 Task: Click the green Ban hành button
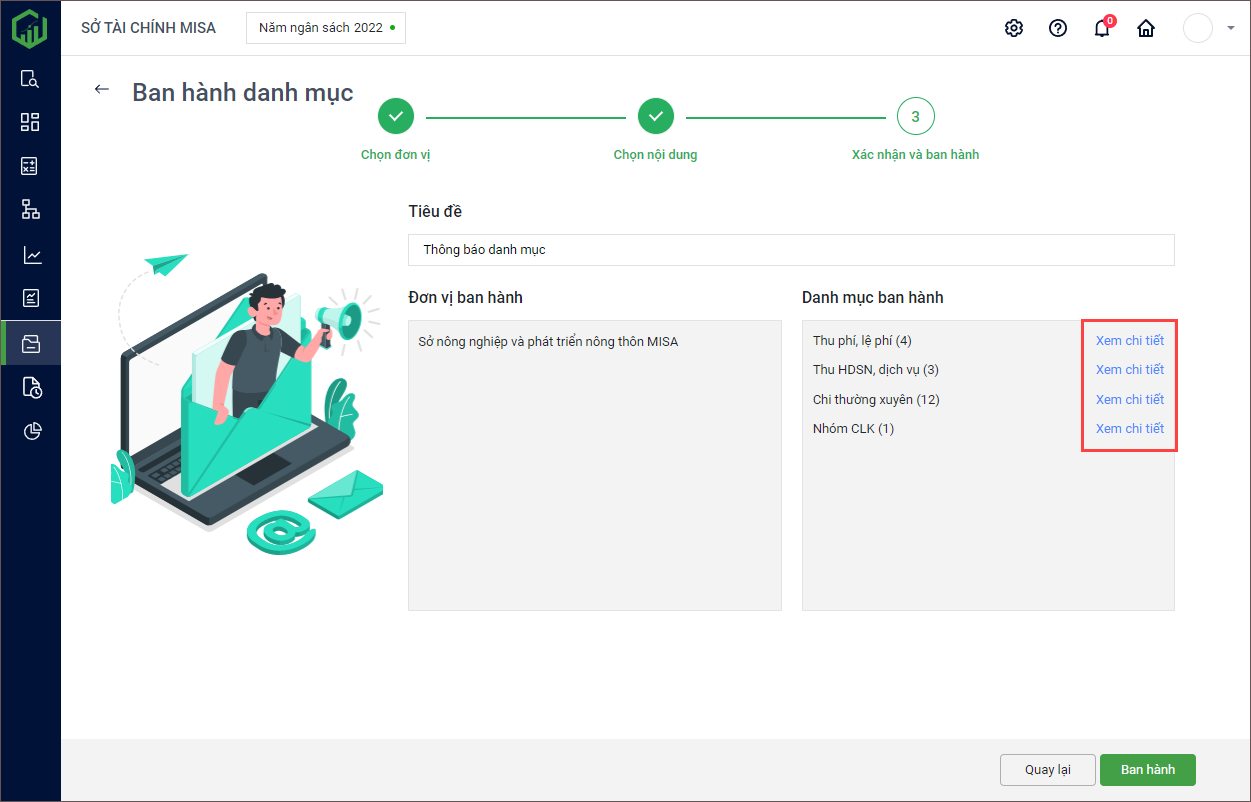pos(1147,770)
